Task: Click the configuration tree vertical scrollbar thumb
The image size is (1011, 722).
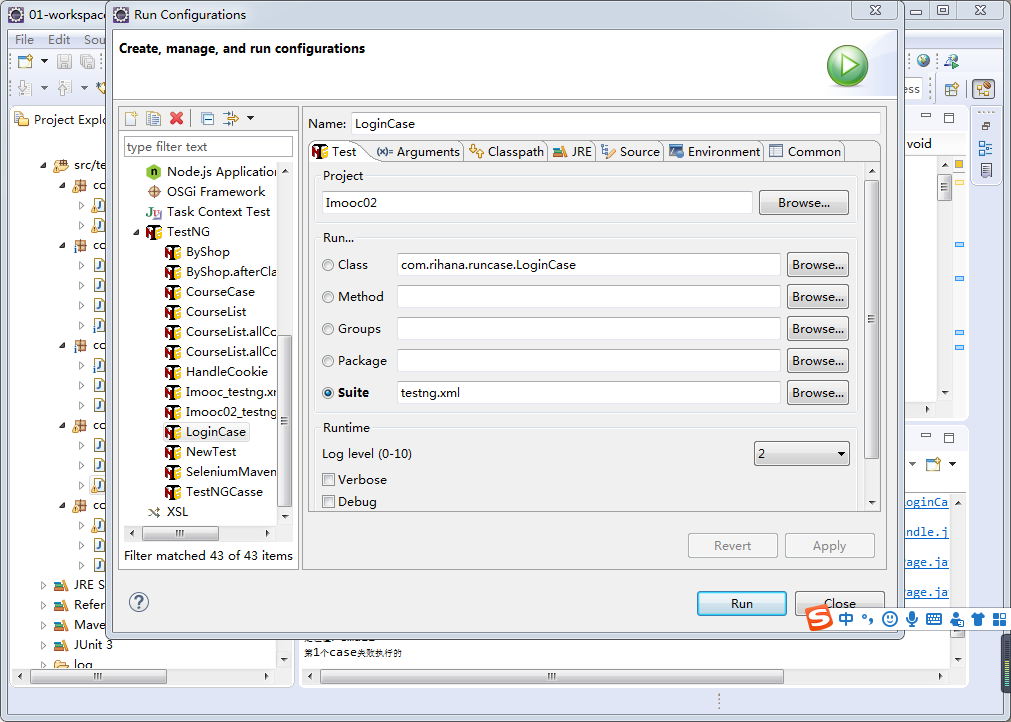Action: tap(284, 421)
